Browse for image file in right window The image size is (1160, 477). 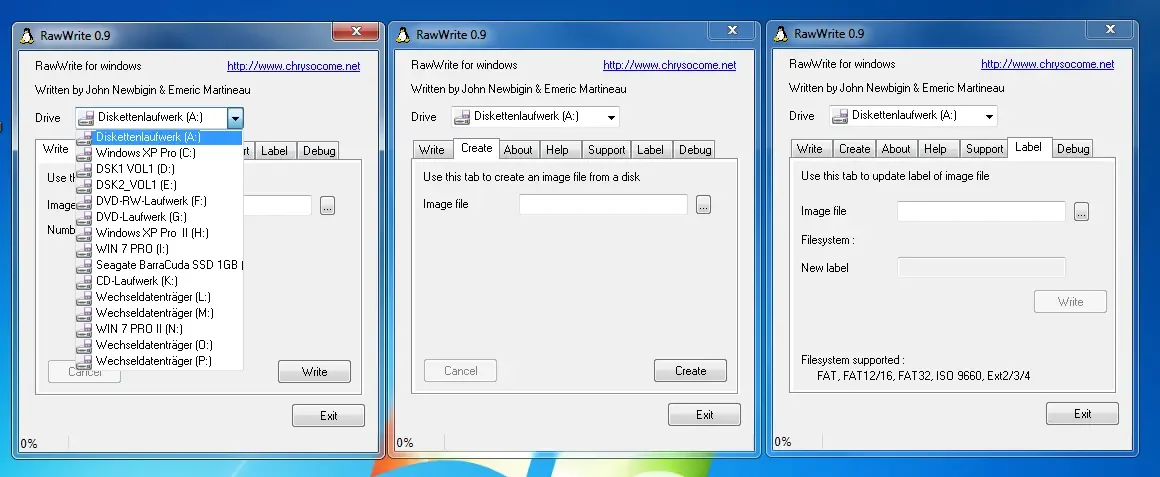click(x=1082, y=212)
